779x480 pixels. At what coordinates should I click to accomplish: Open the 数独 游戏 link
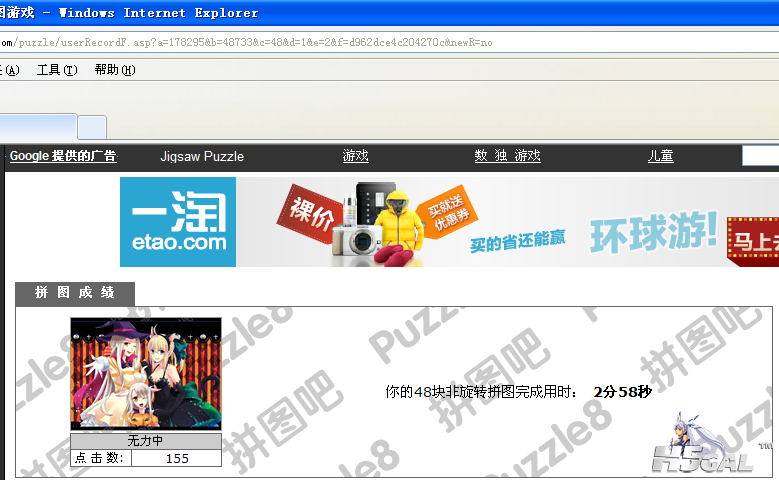click(x=507, y=156)
